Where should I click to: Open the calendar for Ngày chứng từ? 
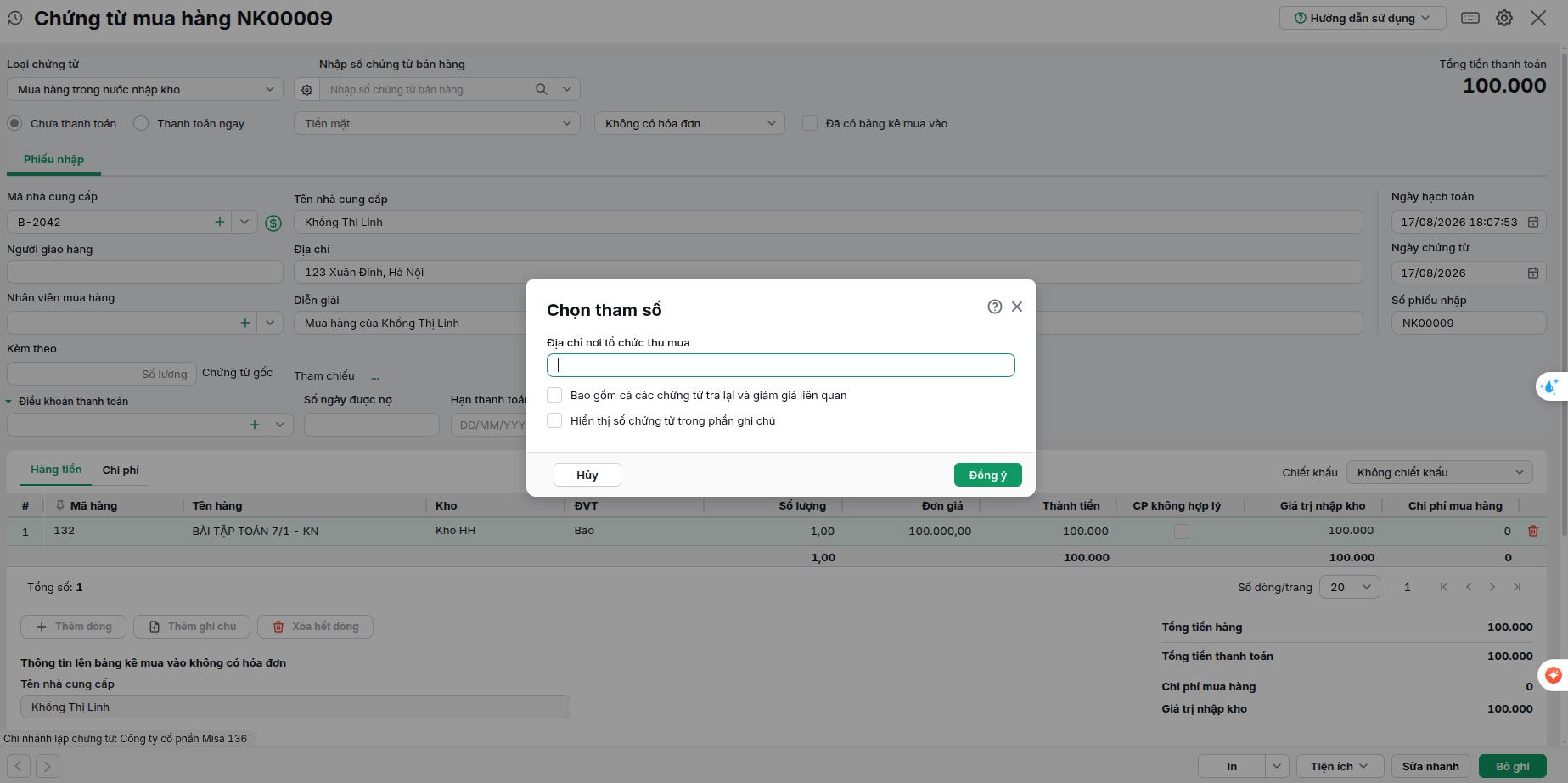click(x=1533, y=273)
